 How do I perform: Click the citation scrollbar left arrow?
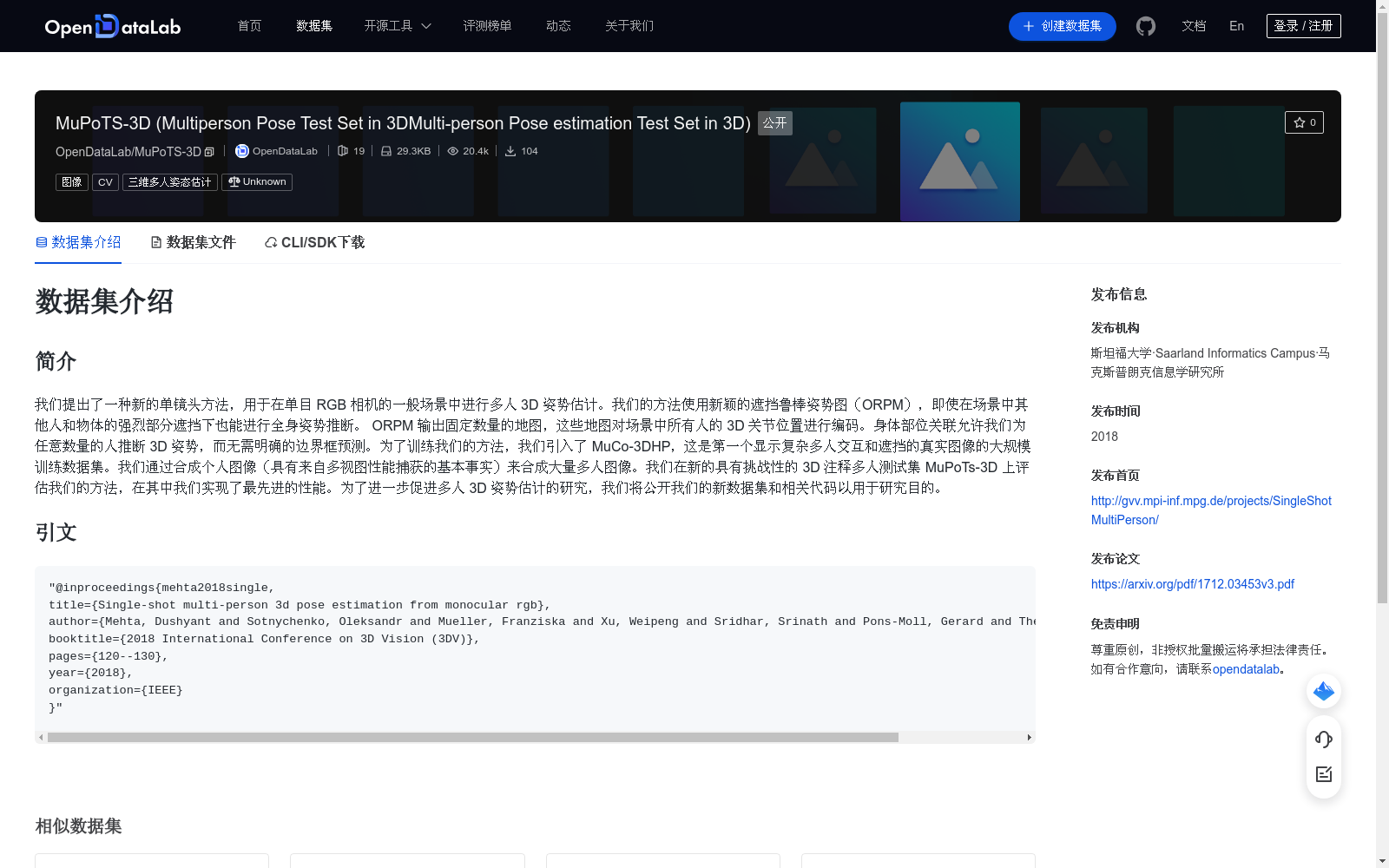pos(41,737)
